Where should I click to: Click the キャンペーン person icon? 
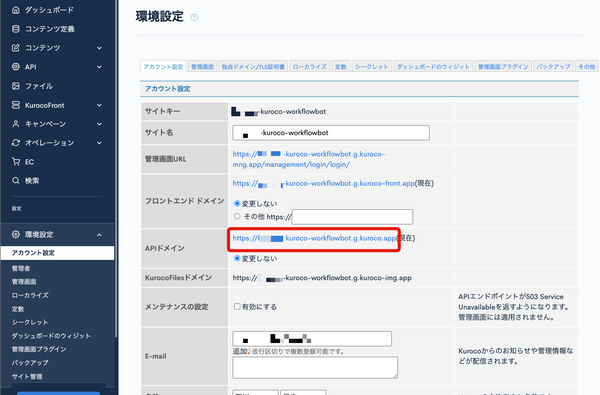click(x=16, y=124)
